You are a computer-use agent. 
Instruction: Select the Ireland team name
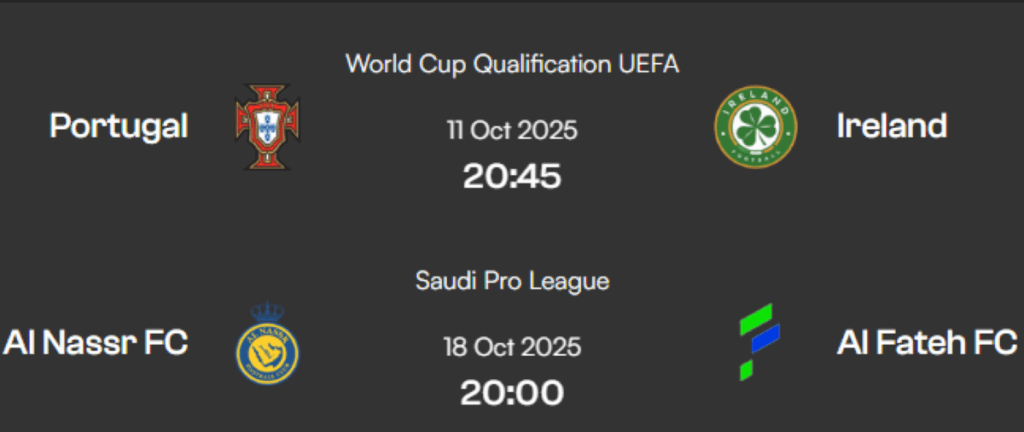click(891, 126)
